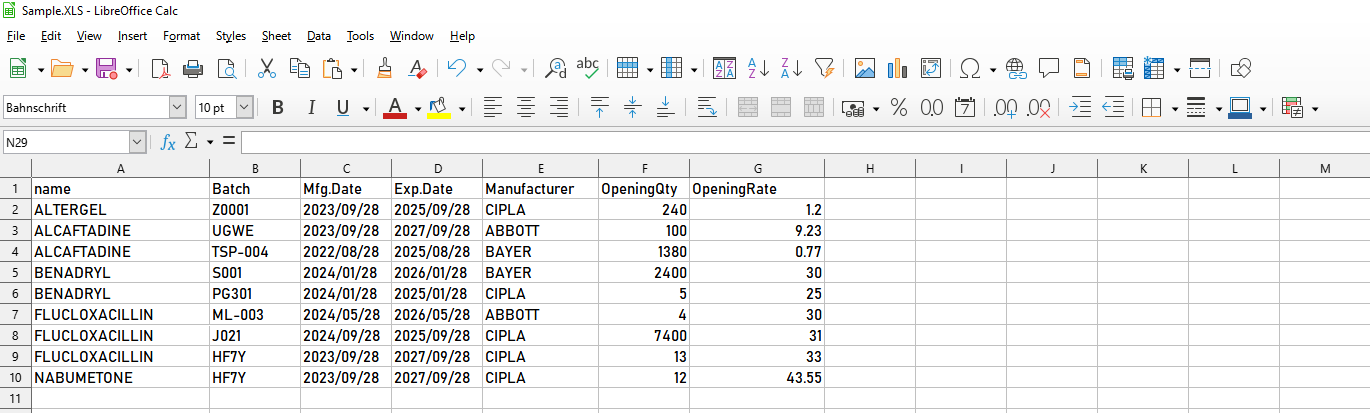Open the font name dropdown
Viewport: 1370px width, 413px height.
click(x=178, y=107)
